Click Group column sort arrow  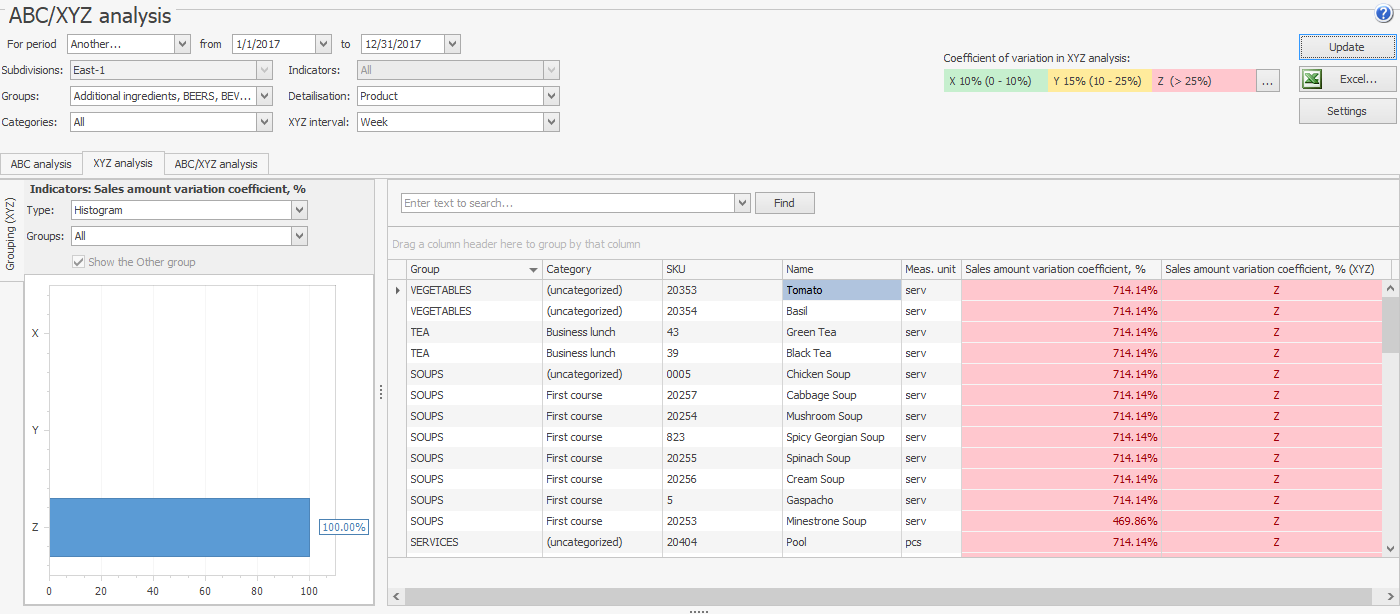click(533, 270)
